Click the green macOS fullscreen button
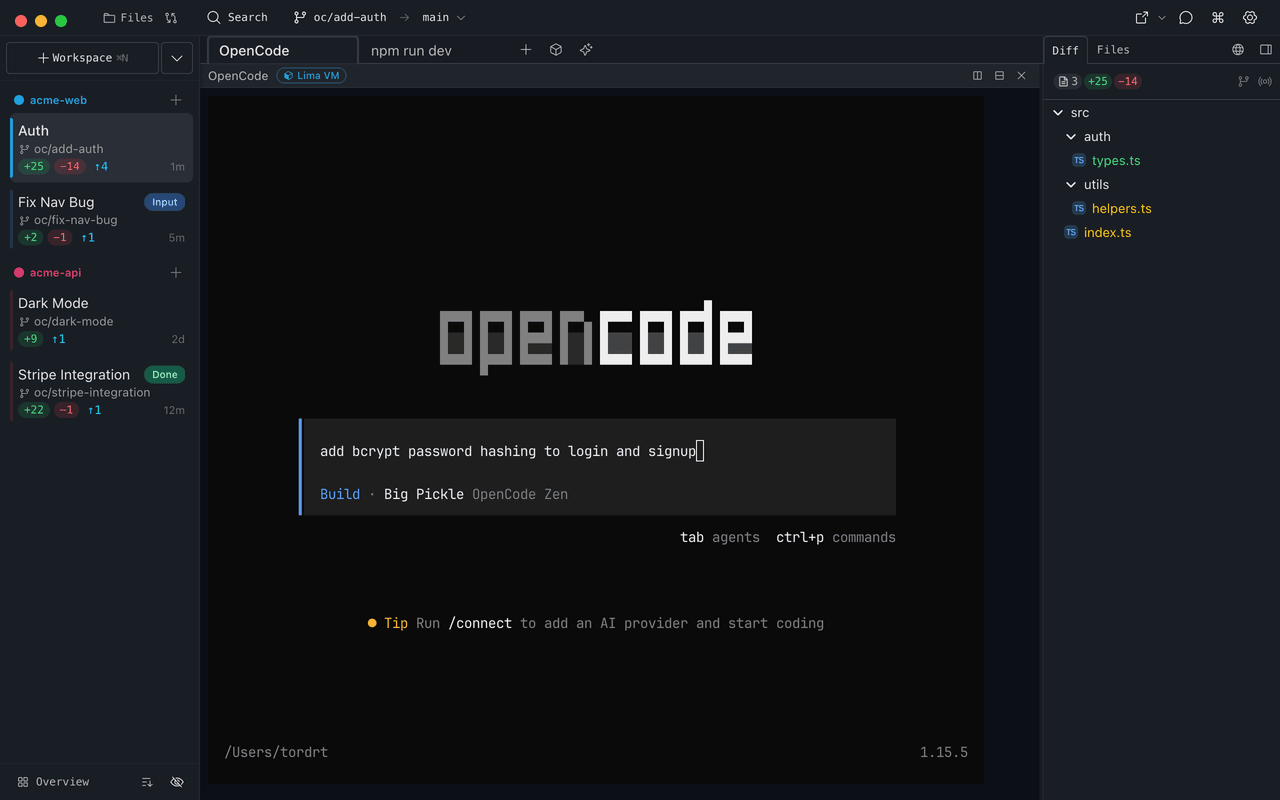The height and width of the screenshot is (800, 1280). tap(61, 20)
